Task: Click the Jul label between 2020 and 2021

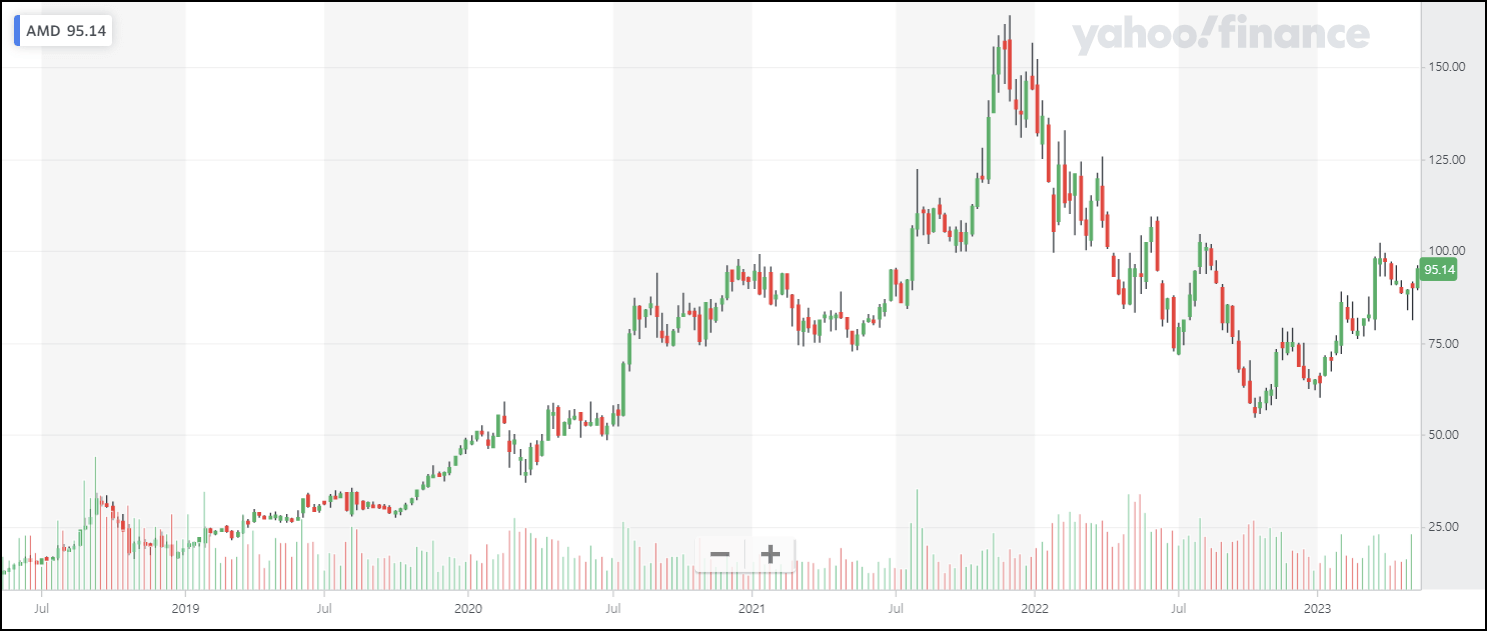Action: click(x=612, y=607)
